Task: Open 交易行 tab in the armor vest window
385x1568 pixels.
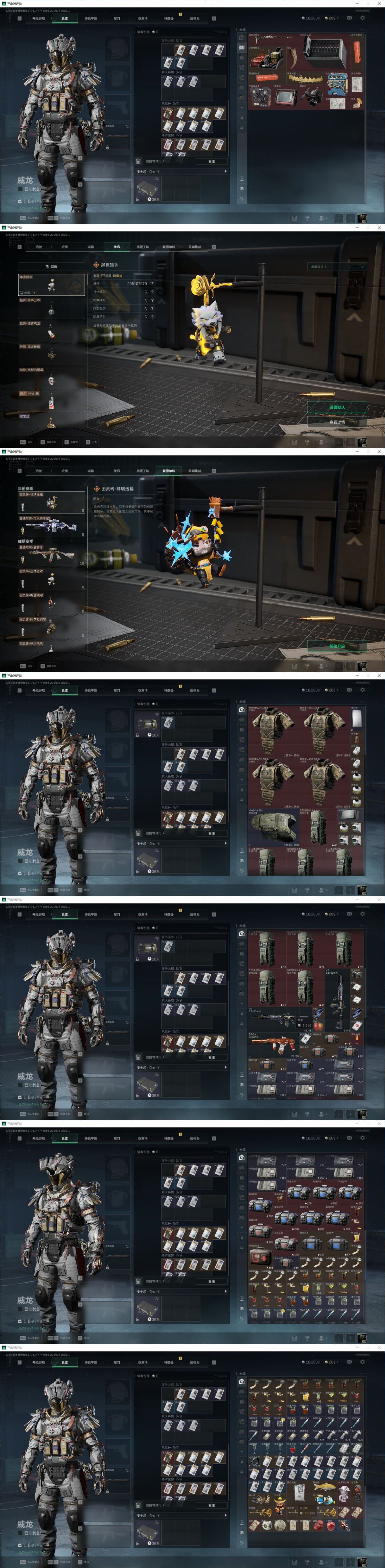Action: (142, 690)
